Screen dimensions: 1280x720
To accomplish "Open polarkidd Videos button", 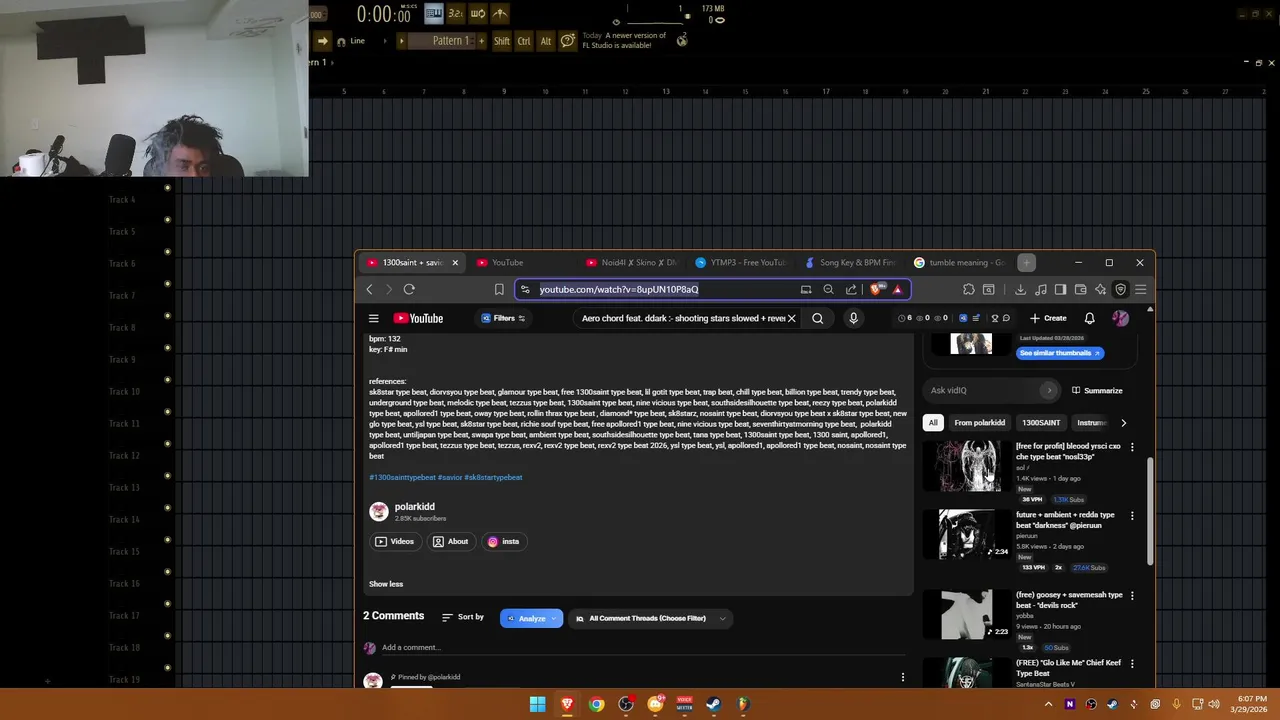I will (394, 541).
